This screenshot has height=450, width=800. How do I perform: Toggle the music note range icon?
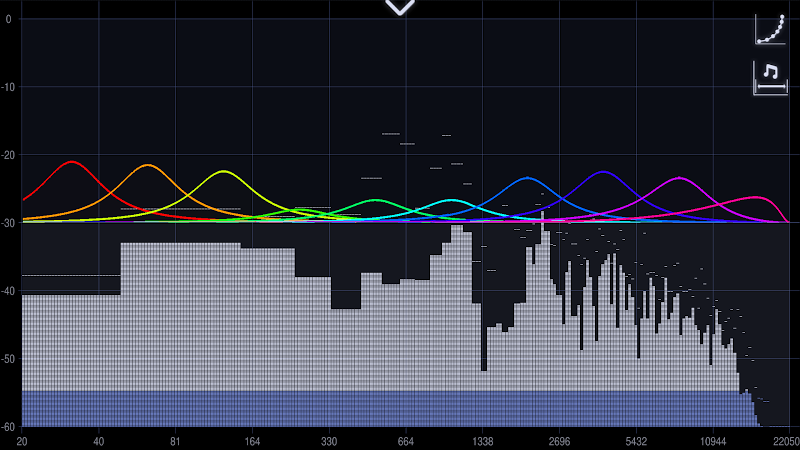(x=770, y=78)
